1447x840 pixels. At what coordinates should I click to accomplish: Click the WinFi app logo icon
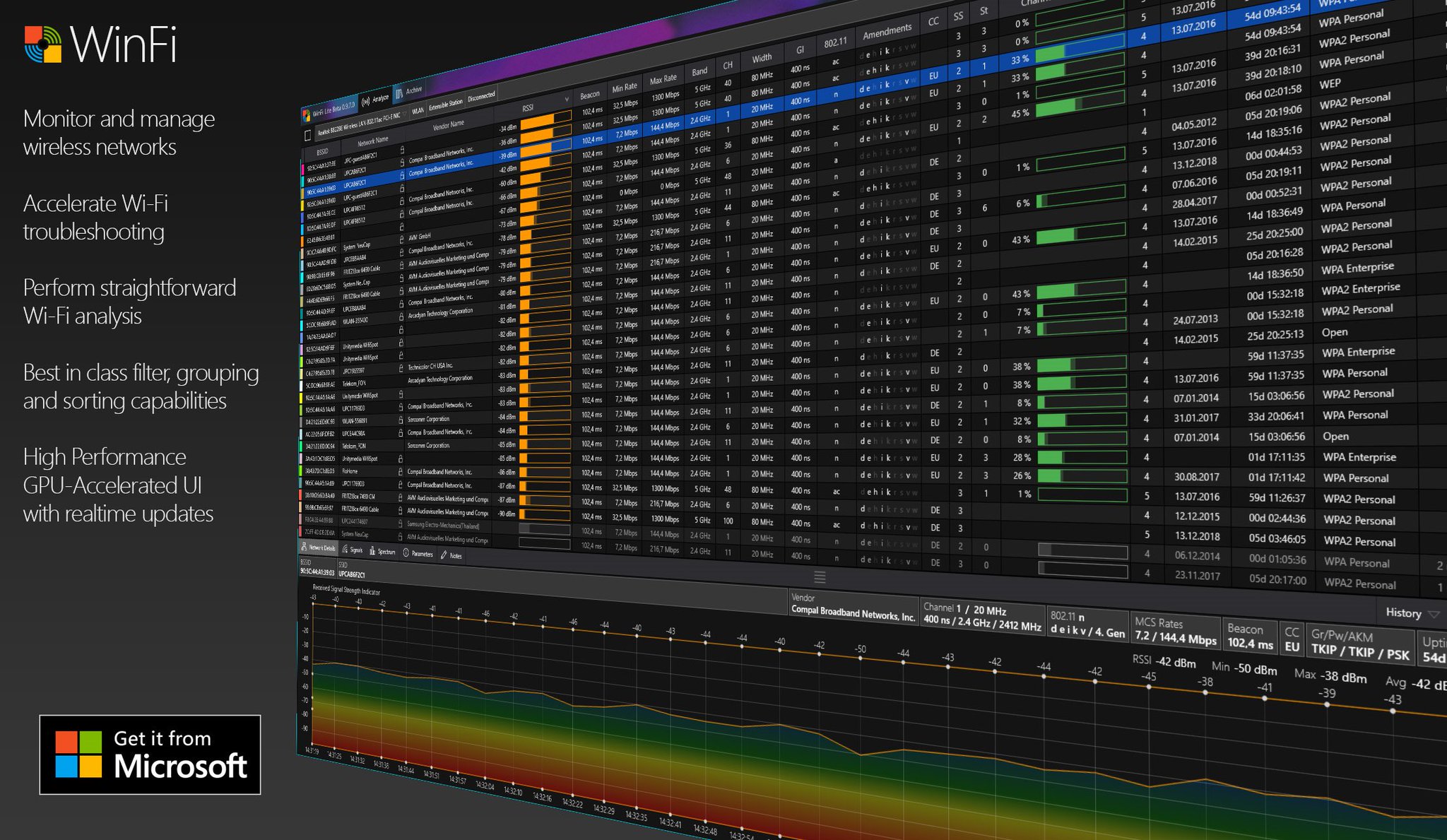coord(43,45)
